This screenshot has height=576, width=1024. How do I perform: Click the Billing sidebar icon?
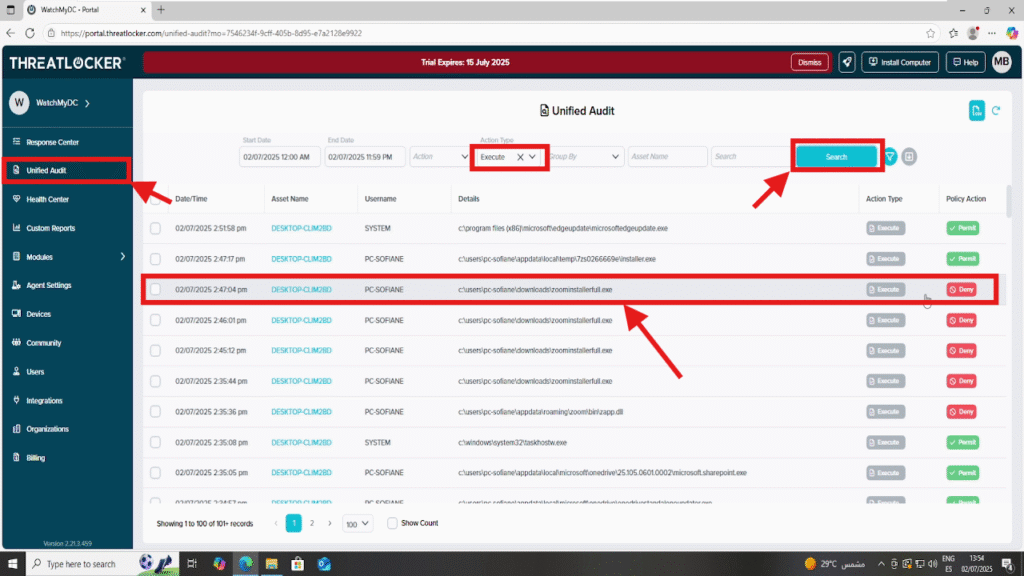point(16,457)
